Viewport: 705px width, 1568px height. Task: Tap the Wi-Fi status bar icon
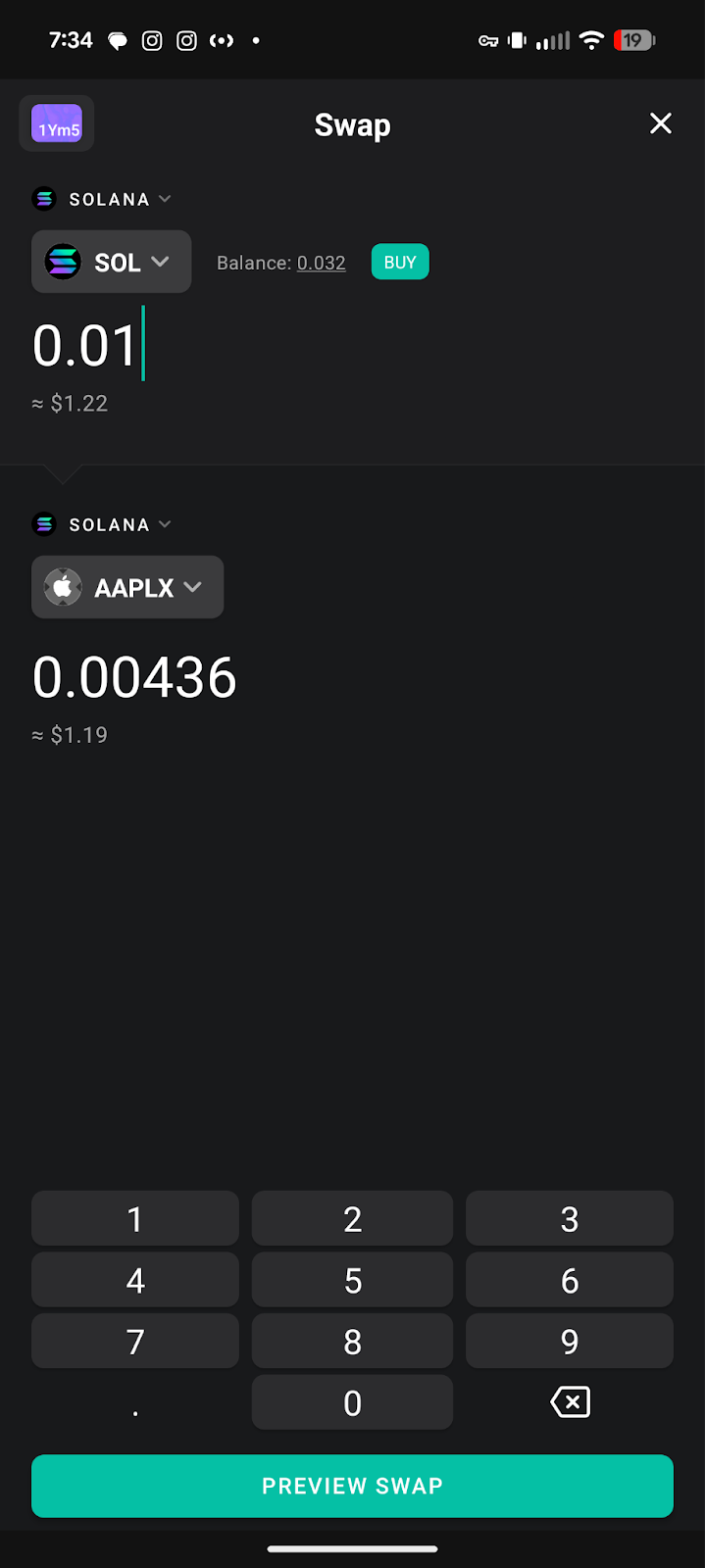coord(591,40)
